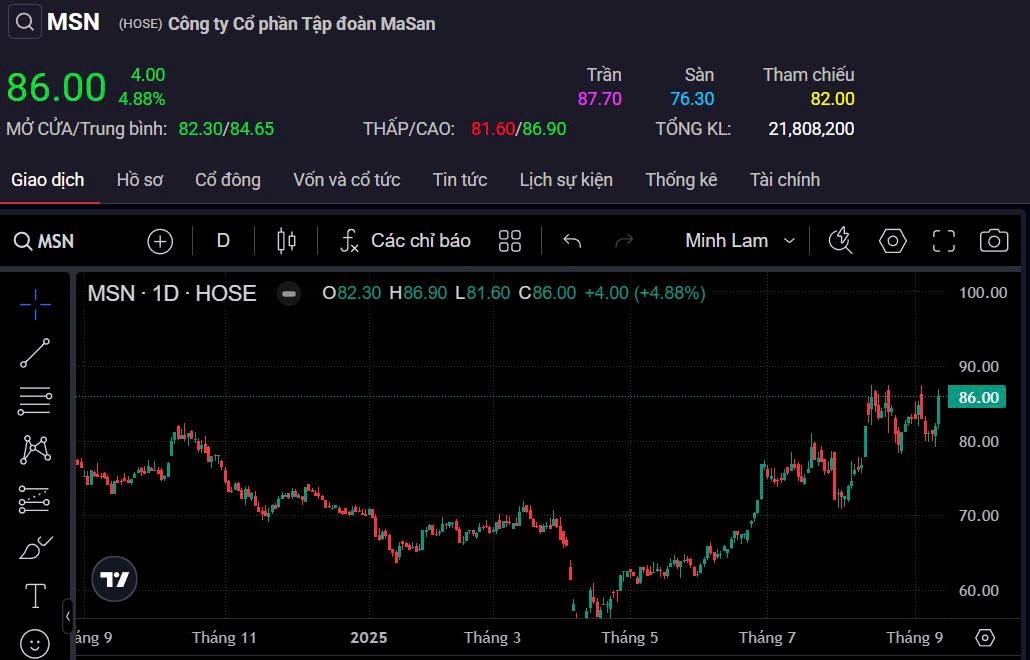This screenshot has height=660, width=1030.
Task: Click the 2025 time axis label
Action: pyautogui.click(x=369, y=638)
